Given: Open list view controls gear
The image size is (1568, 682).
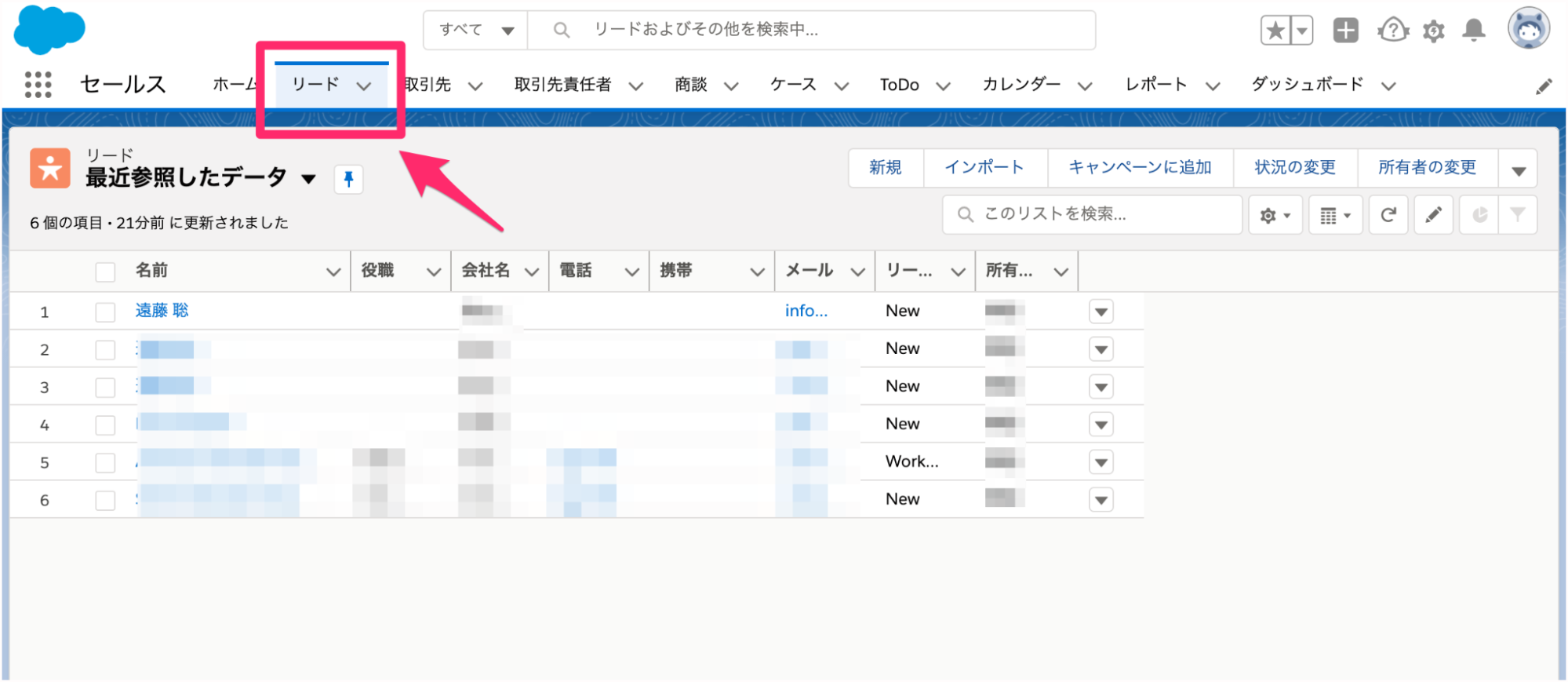Looking at the screenshot, I should (x=1275, y=215).
